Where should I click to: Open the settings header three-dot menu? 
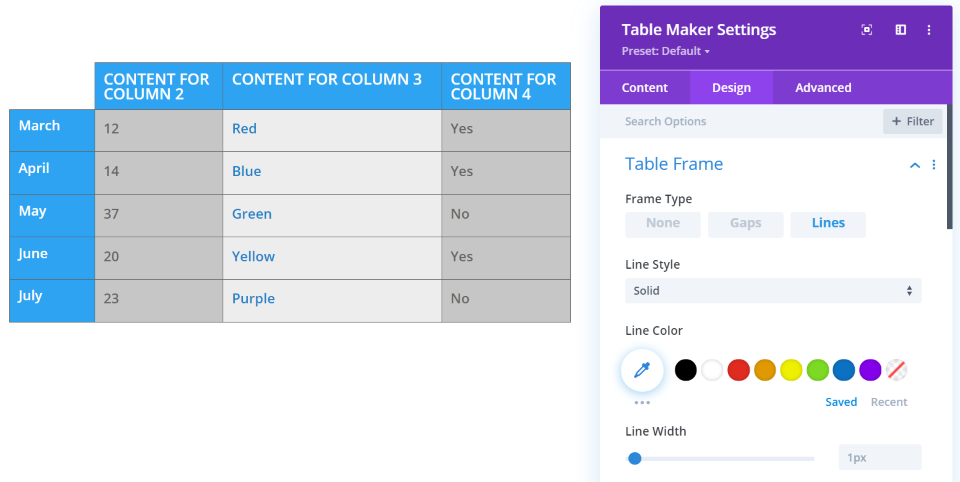pos(929,30)
